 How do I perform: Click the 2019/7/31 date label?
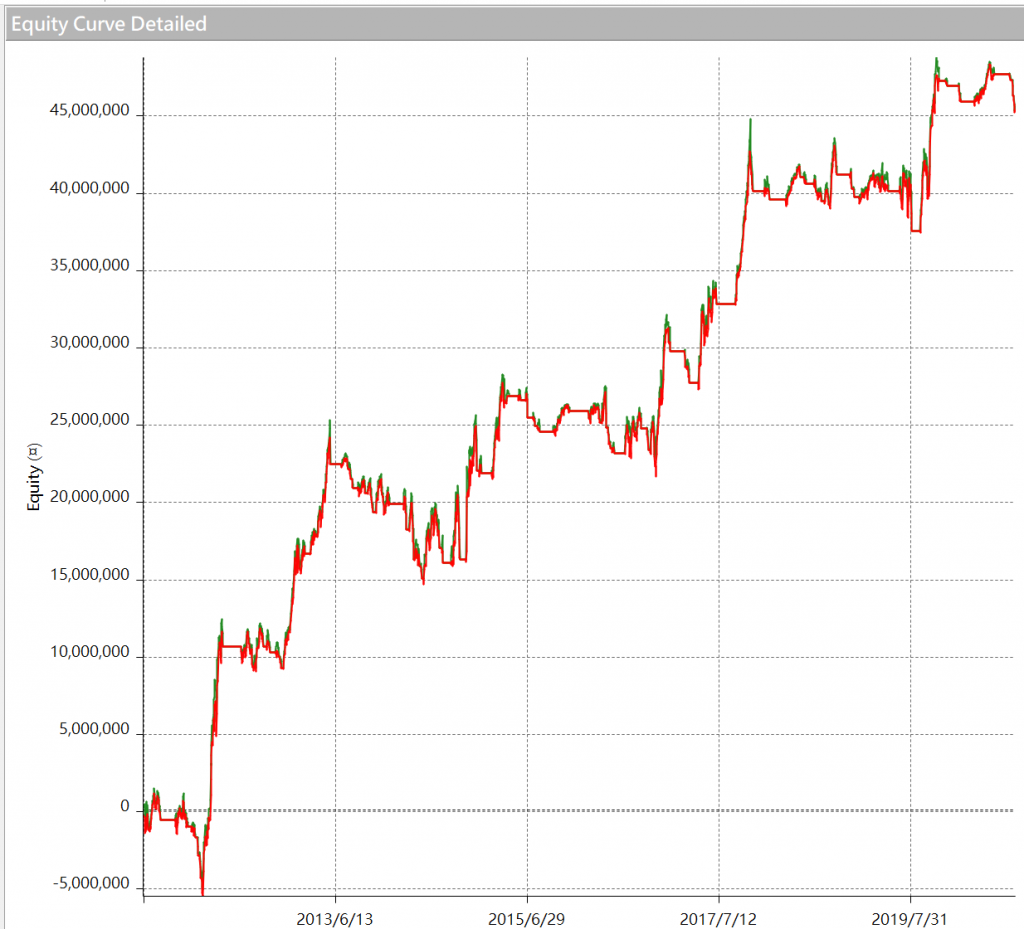click(x=910, y=916)
